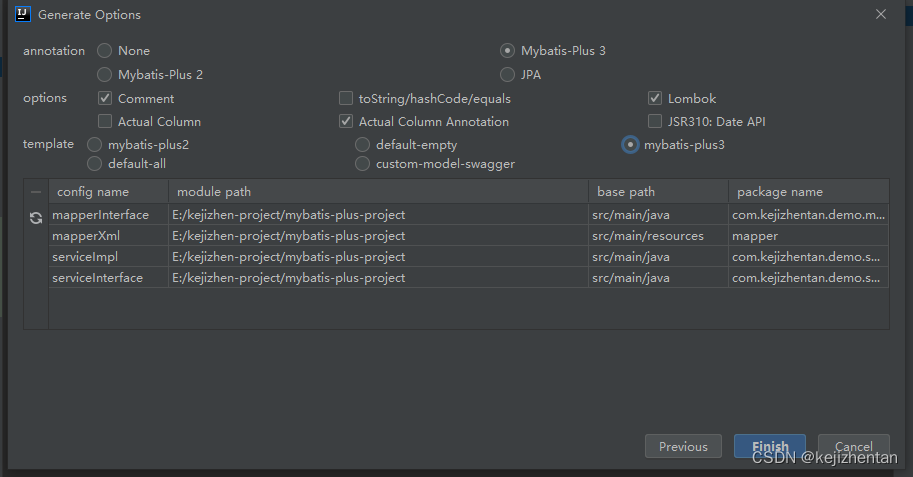This screenshot has height=477, width=913.
Task: Click package name cell of mapperInterface row
Action: (809, 214)
